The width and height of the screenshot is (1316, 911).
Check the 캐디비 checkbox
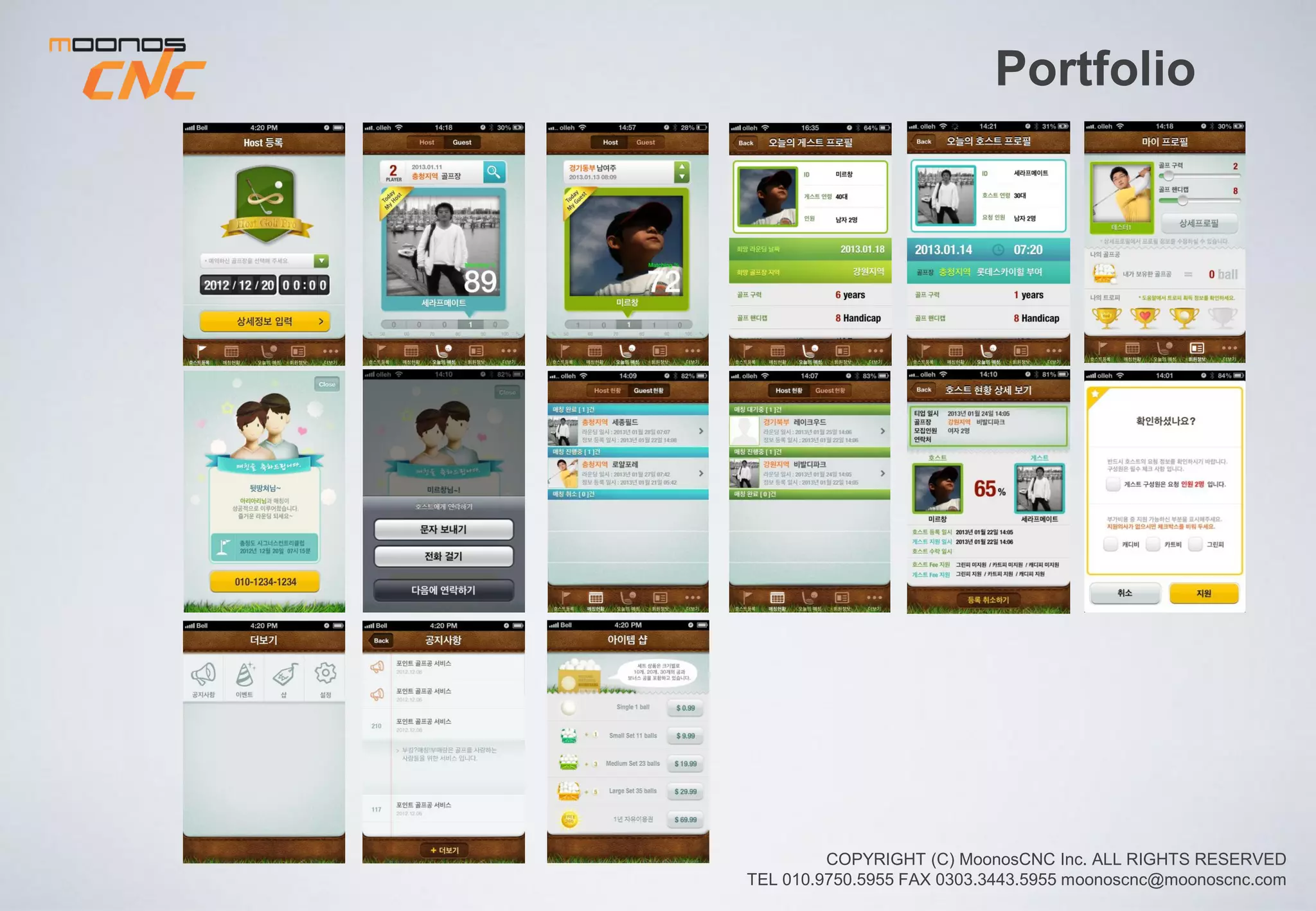tap(1110, 544)
